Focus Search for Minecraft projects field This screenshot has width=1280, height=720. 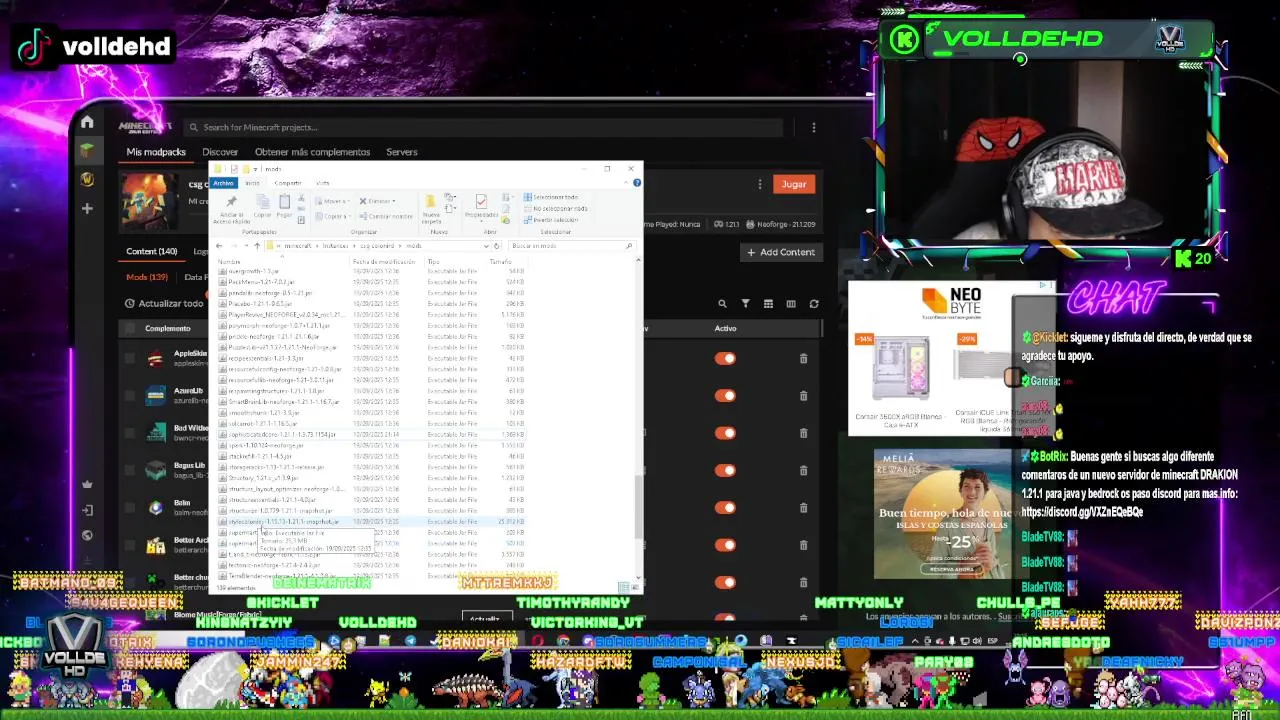pos(483,127)
